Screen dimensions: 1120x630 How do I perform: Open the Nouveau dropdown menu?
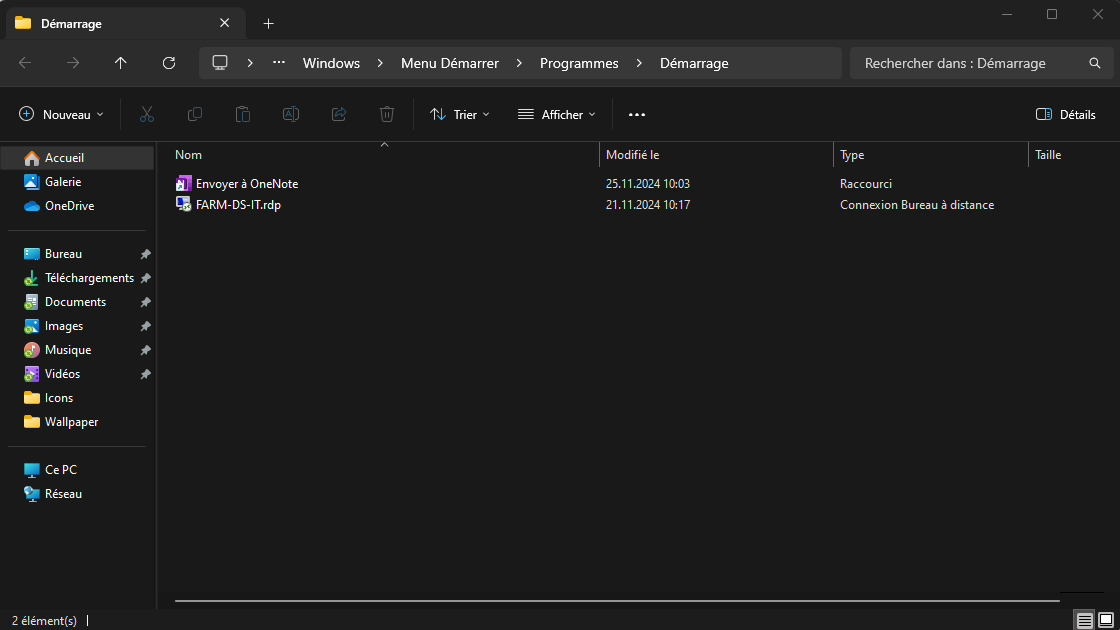62,115
